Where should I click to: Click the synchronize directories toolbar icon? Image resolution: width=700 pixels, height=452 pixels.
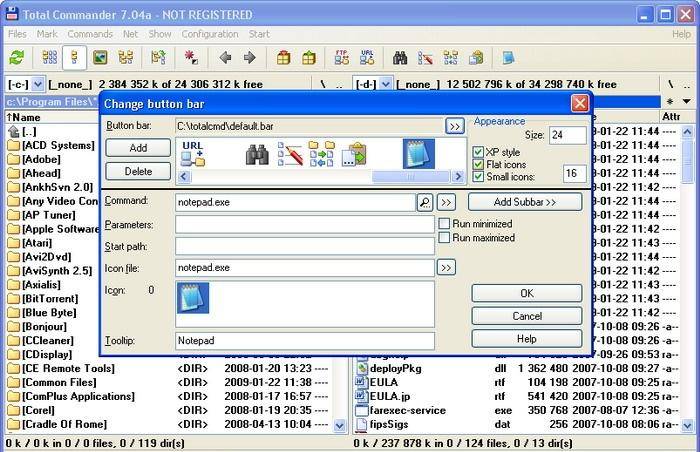point(451,58)
